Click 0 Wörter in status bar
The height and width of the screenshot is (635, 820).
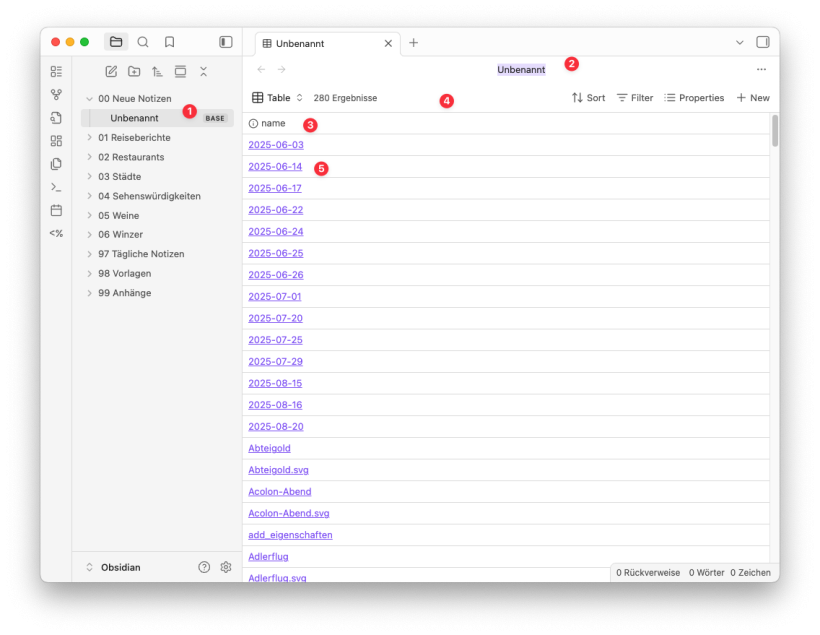pyautogui.click(x=707, y=573)
